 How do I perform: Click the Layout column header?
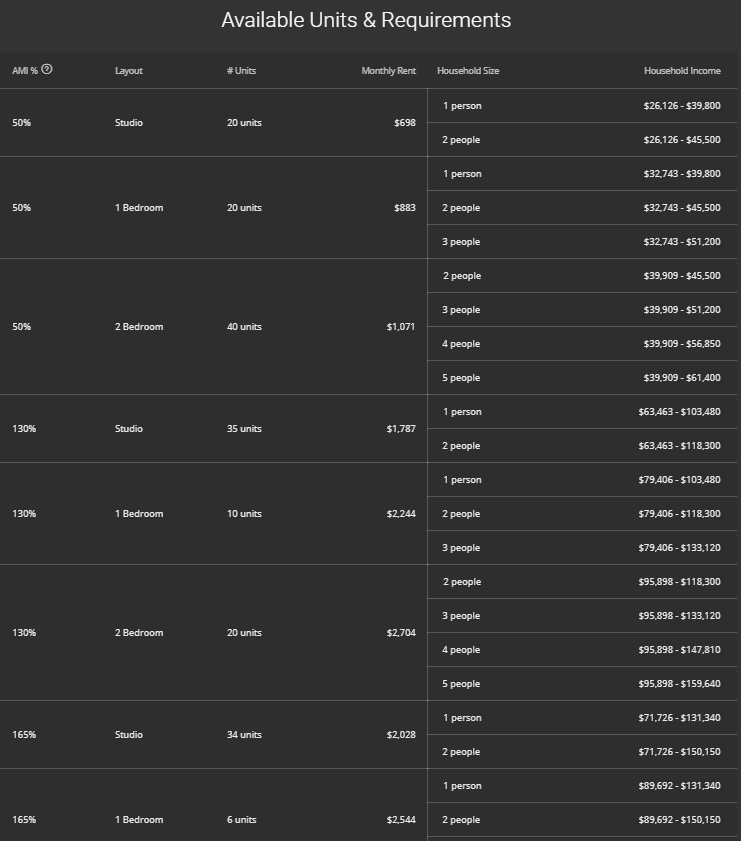pyautogui.click(x=129, y=71)
